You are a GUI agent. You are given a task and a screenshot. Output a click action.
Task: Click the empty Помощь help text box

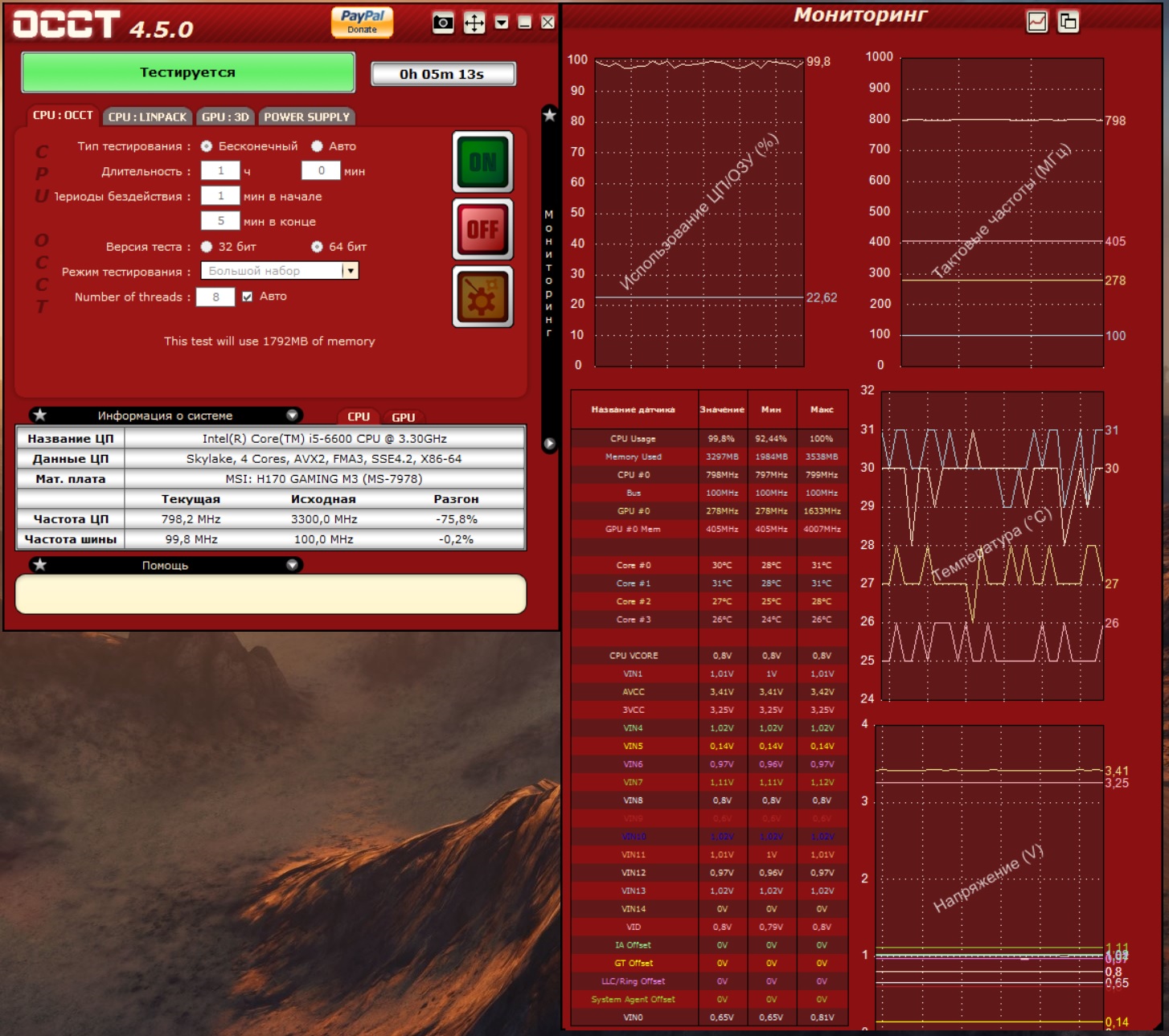[271, 594]
